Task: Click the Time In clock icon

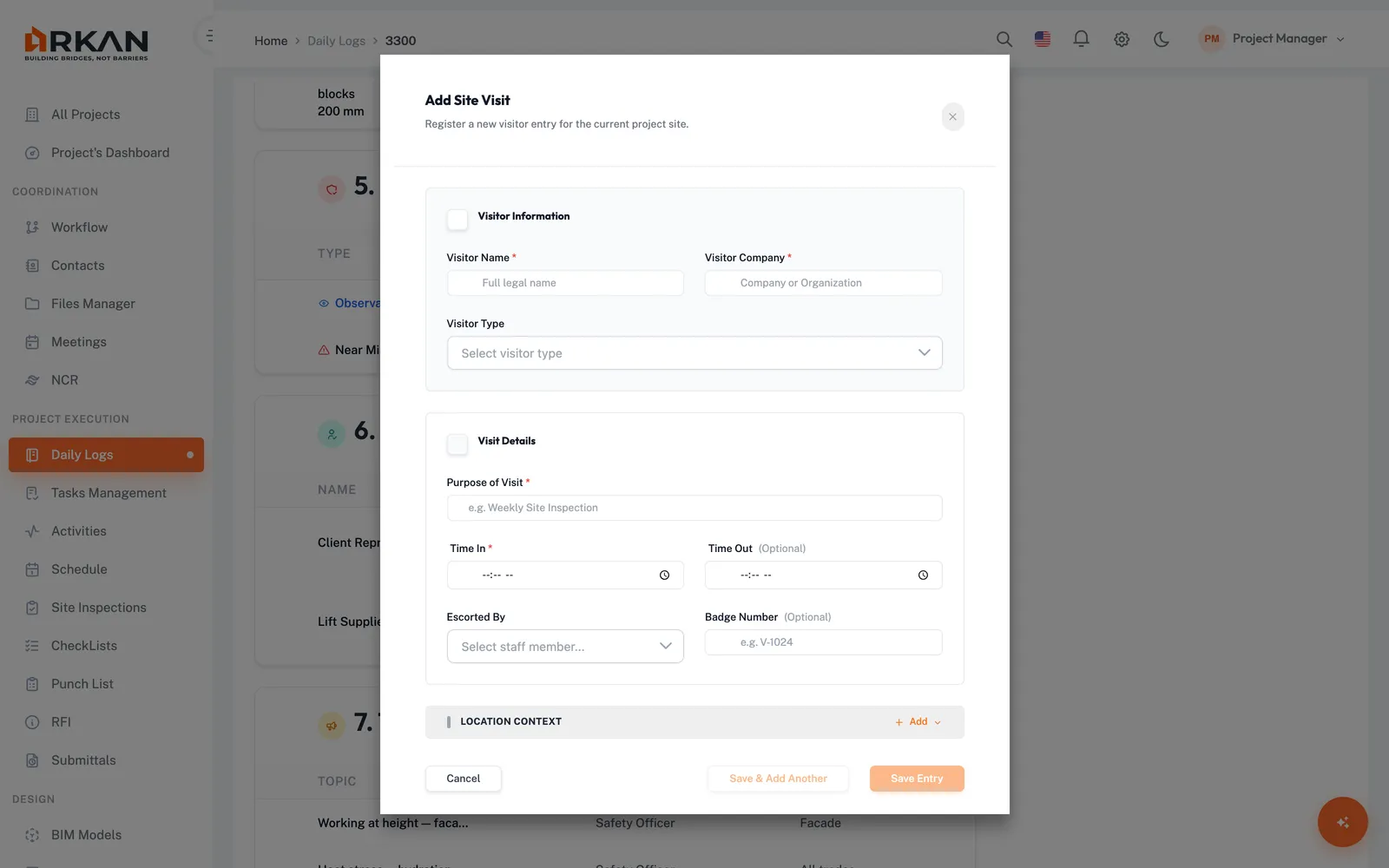Action: [664, 575]
